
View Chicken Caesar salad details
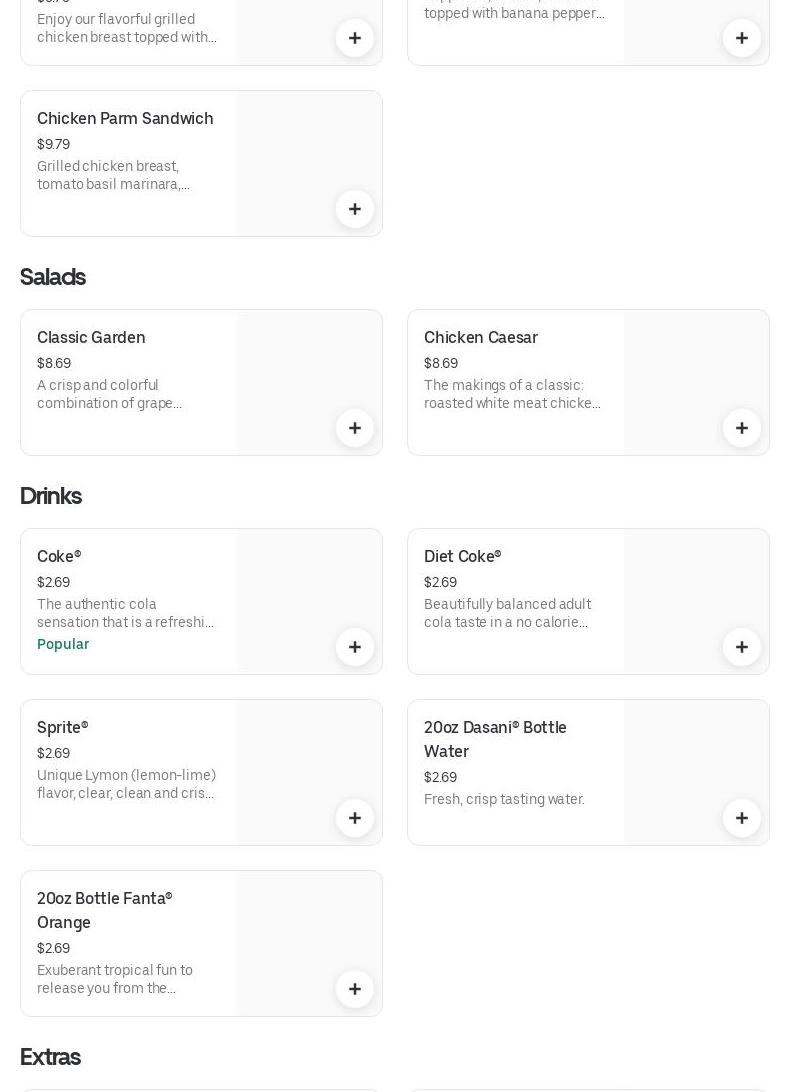[x=481, y=338]
